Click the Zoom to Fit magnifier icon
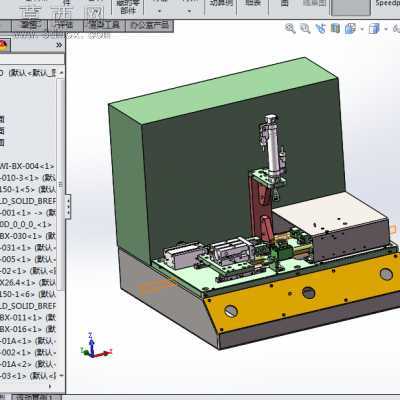400x400 pixels. [x=290, y=29]
